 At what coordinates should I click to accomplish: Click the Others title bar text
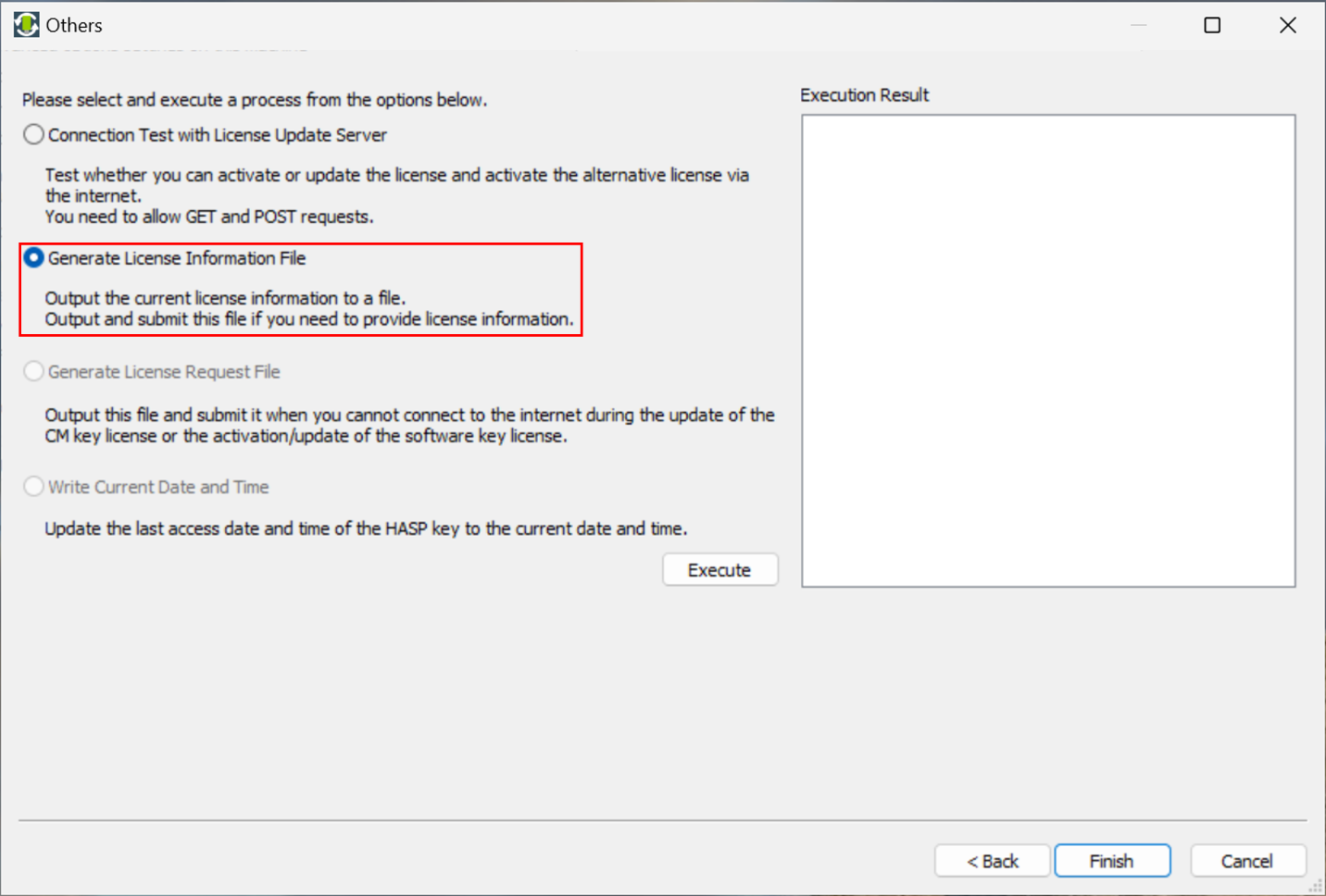[x=74, y=25]
